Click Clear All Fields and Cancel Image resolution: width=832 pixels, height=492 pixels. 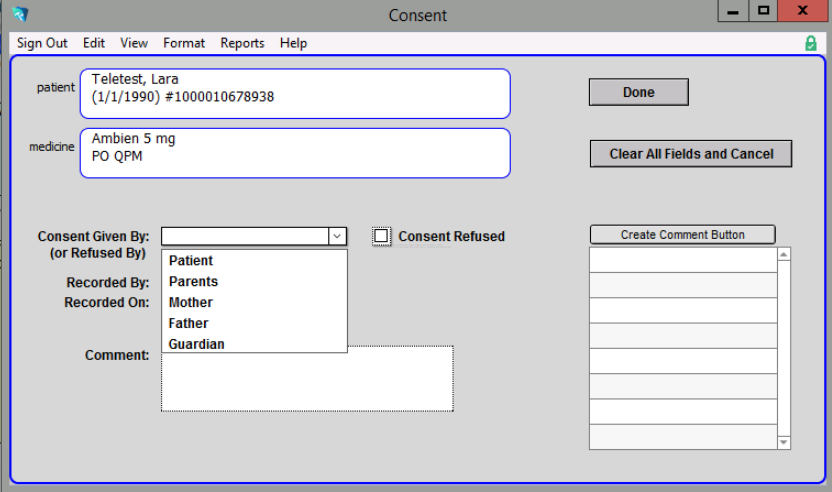pyautogui.click(x=691, y=154)
